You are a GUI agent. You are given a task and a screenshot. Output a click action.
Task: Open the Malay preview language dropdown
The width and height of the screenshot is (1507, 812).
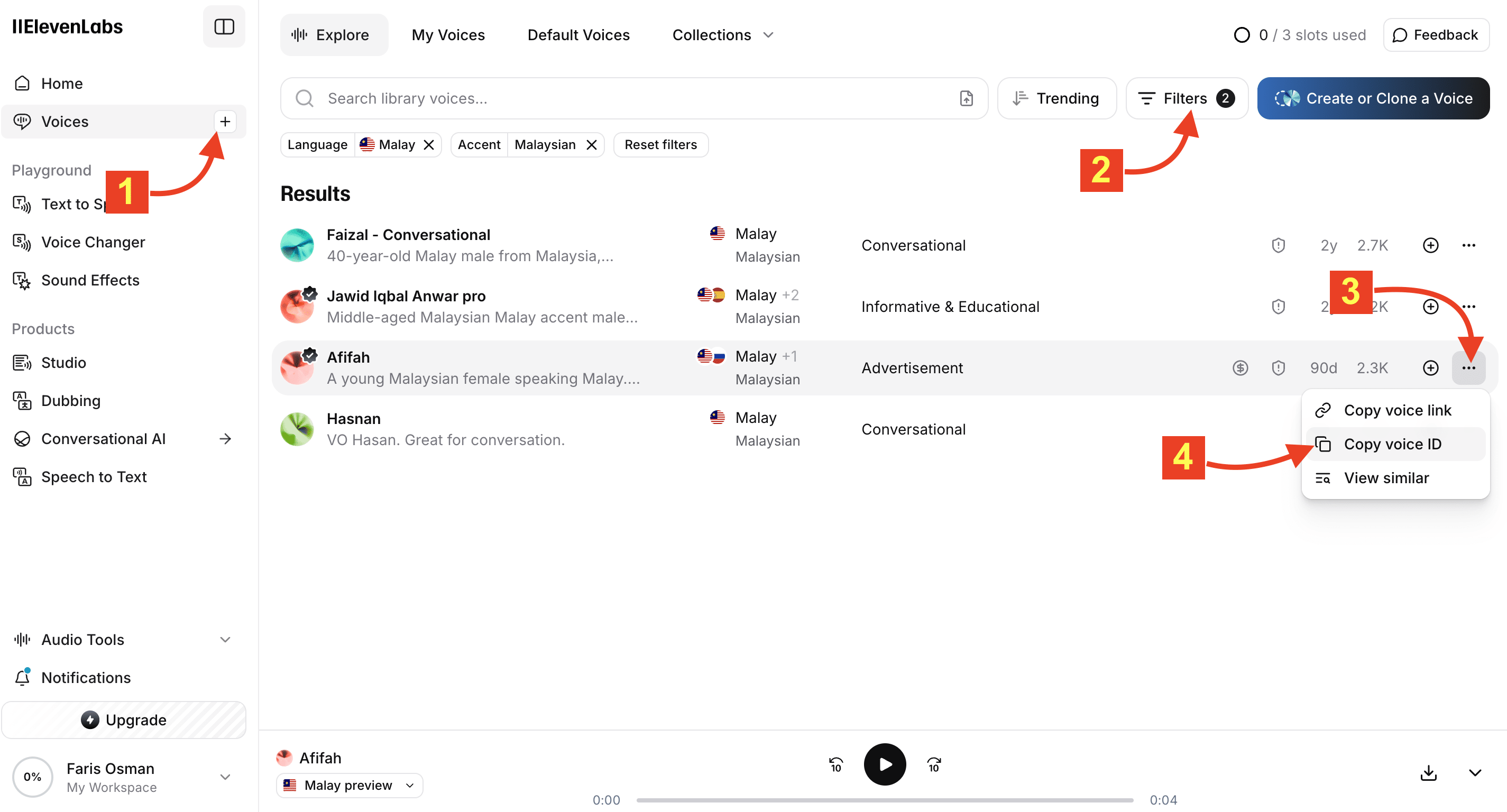pos(350,785)
